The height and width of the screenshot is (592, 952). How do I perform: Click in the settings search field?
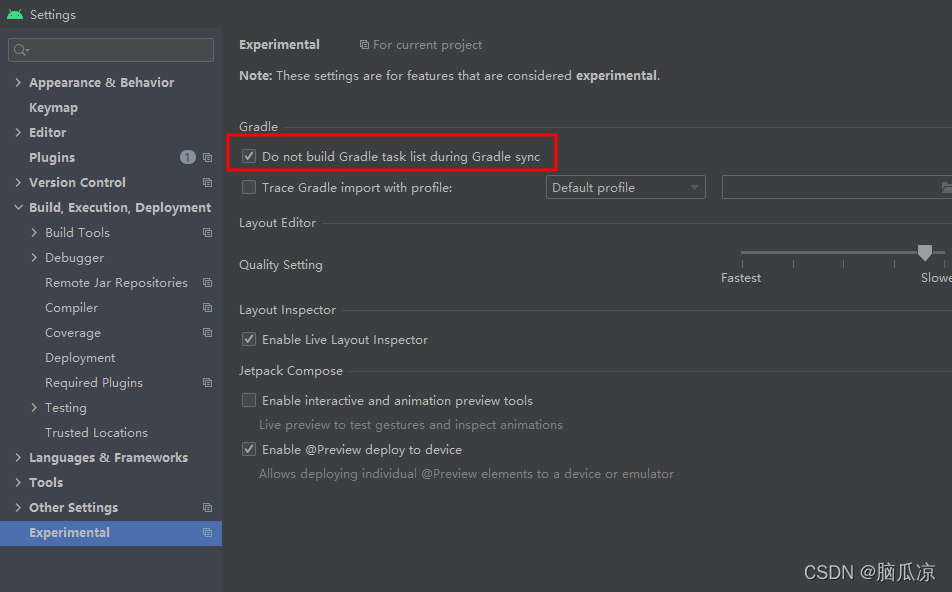[111, 50]
